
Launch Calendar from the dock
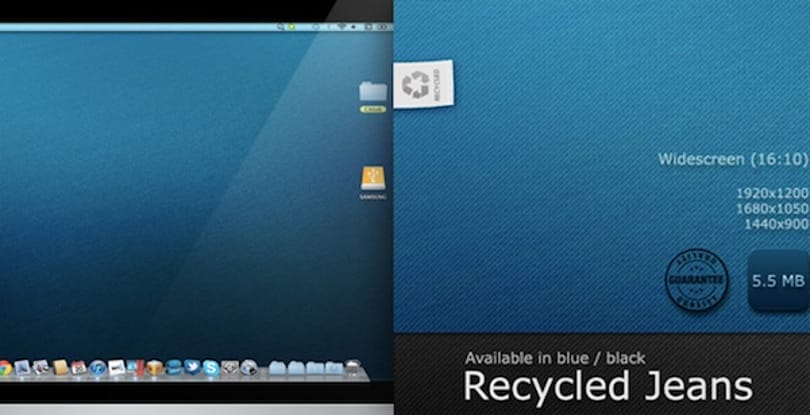click(x=79, y=368)
